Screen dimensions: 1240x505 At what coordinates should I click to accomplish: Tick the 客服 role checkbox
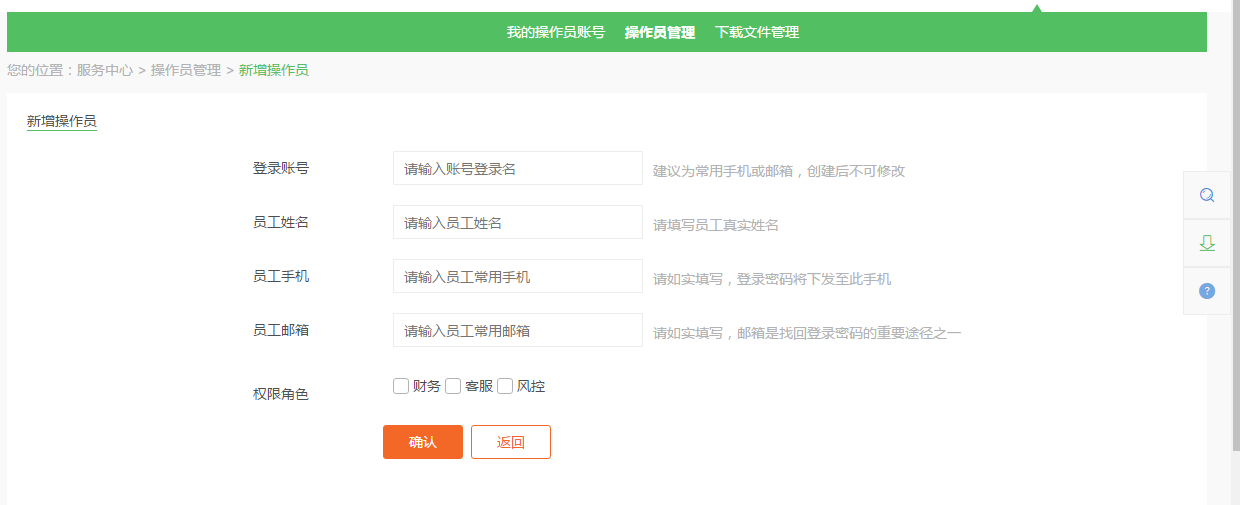[x=453, y=386]
